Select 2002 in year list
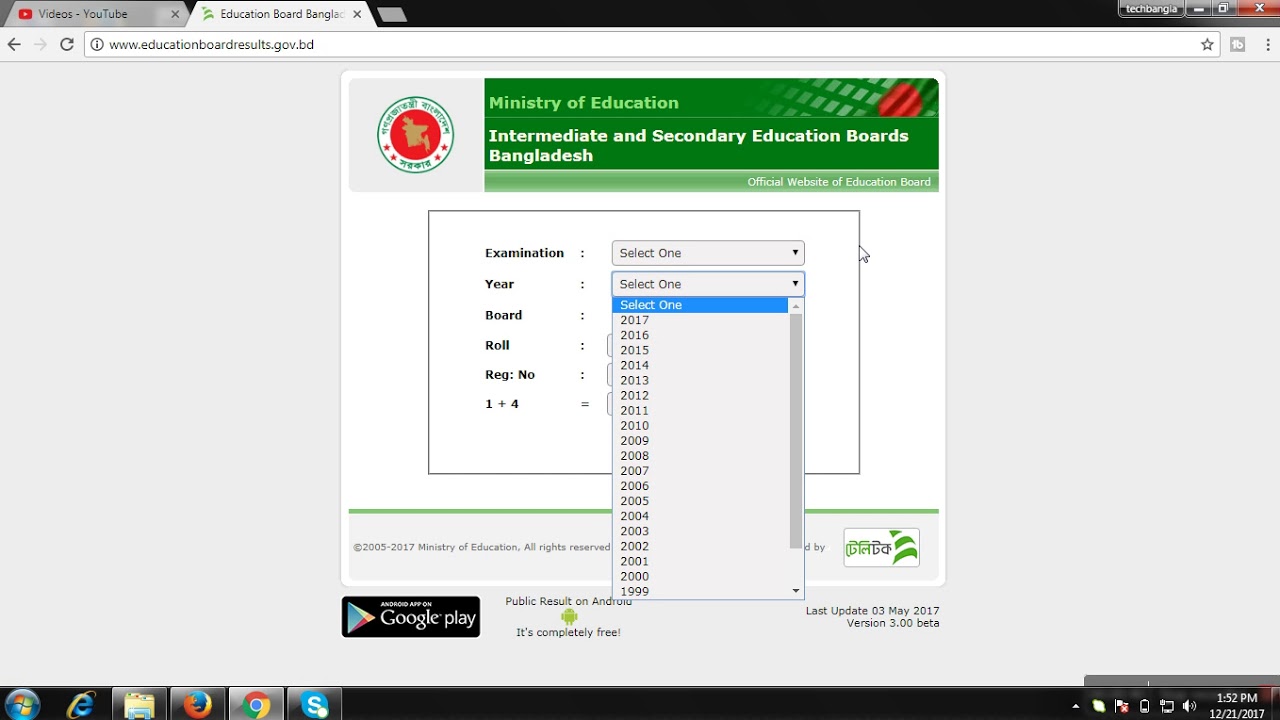Viewport: 1280px width, 720px height. coord(700,546)
